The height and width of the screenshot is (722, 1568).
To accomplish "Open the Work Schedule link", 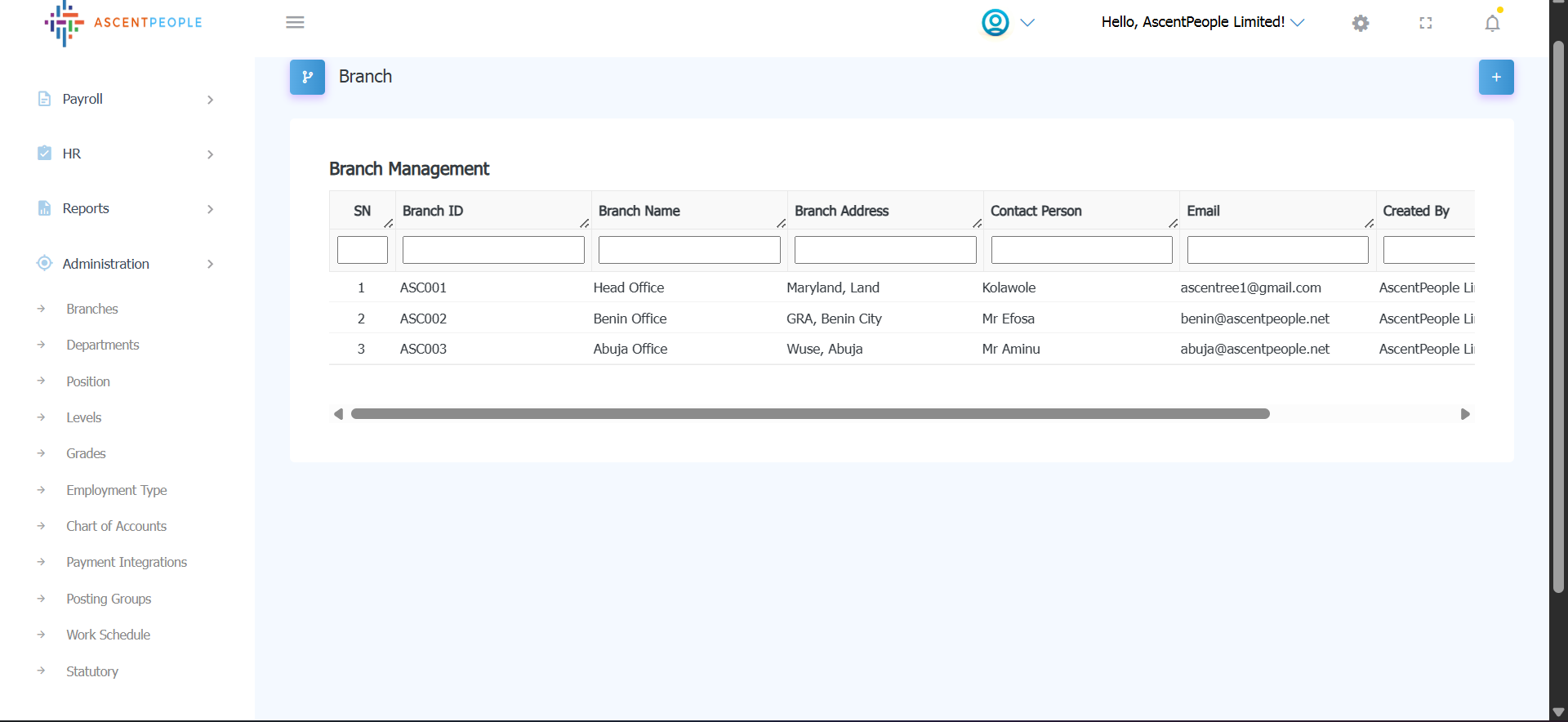I will pos(108,635).
